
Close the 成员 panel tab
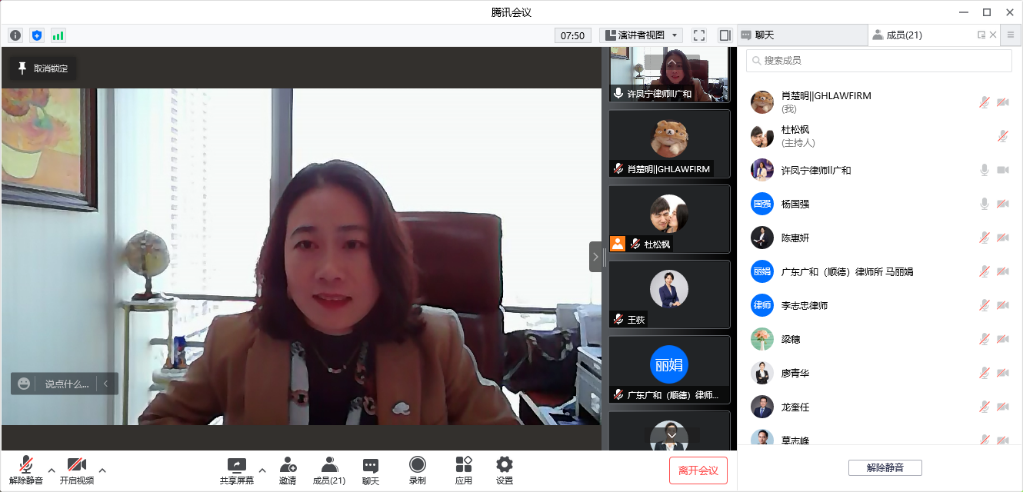(993, 35)
